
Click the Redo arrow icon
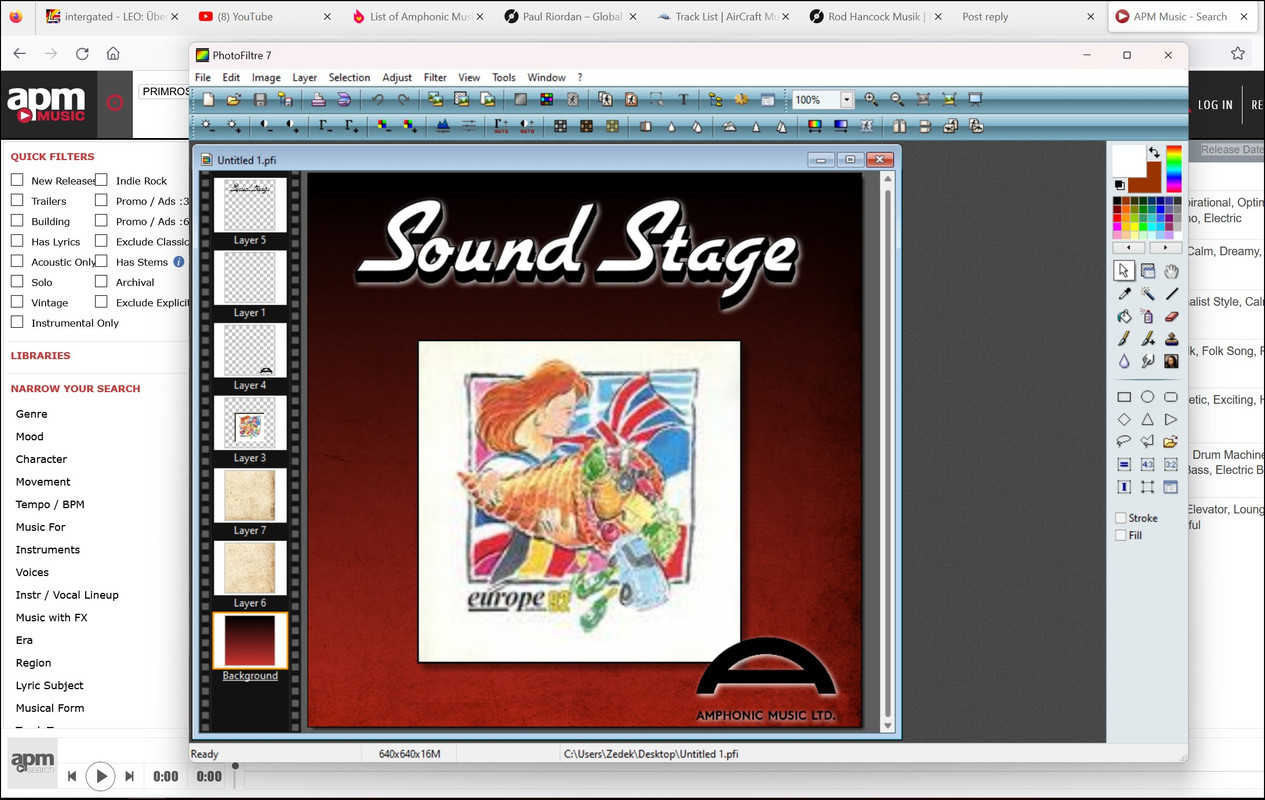pyautogui.click(x=404, y=100)
